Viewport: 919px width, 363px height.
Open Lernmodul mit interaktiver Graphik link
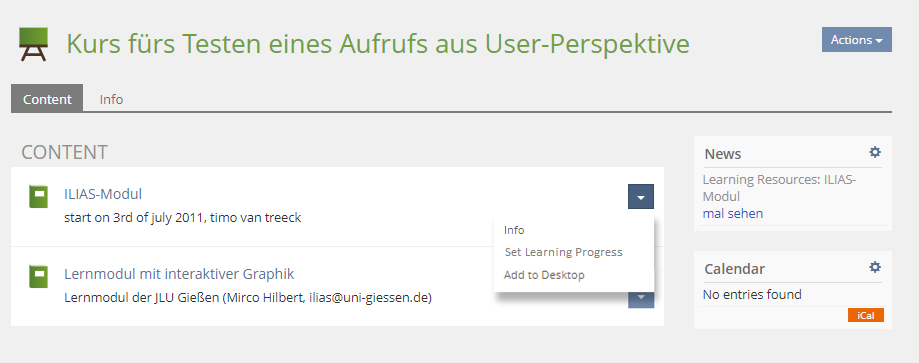tap(179, 274)
